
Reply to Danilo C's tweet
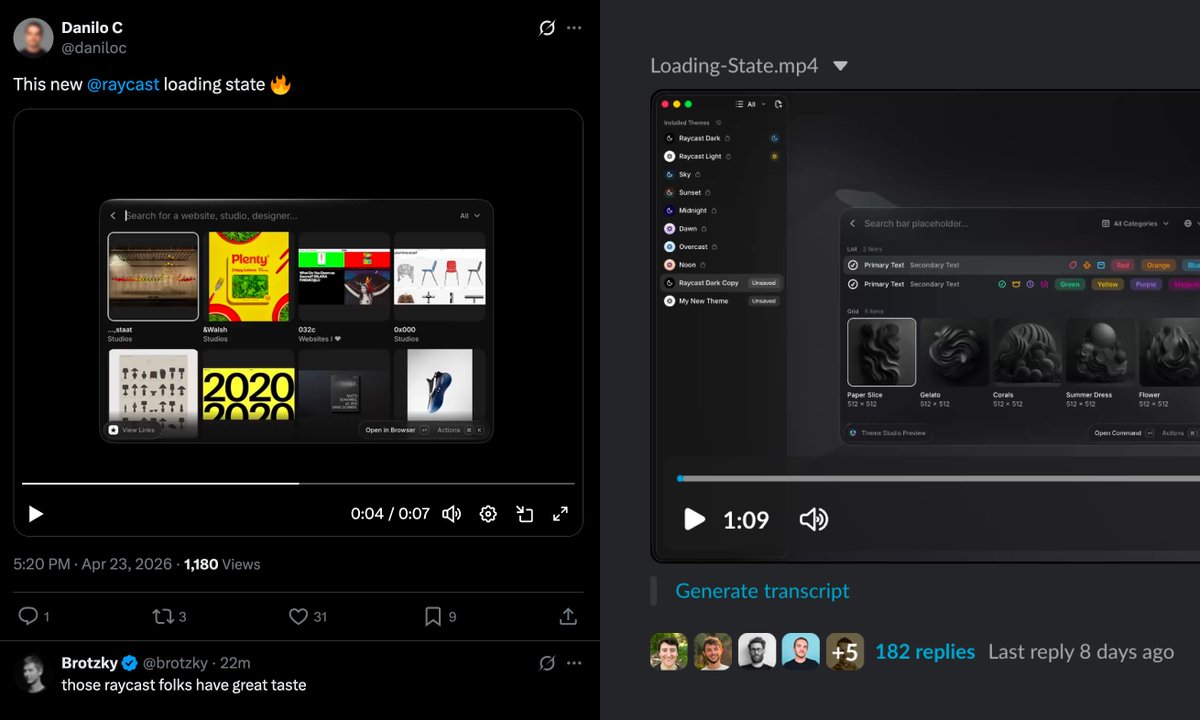pos(28,616)
